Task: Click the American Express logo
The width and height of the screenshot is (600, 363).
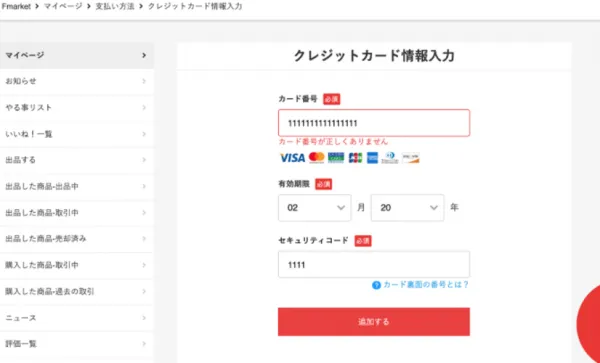Action: tap(372, 158)
